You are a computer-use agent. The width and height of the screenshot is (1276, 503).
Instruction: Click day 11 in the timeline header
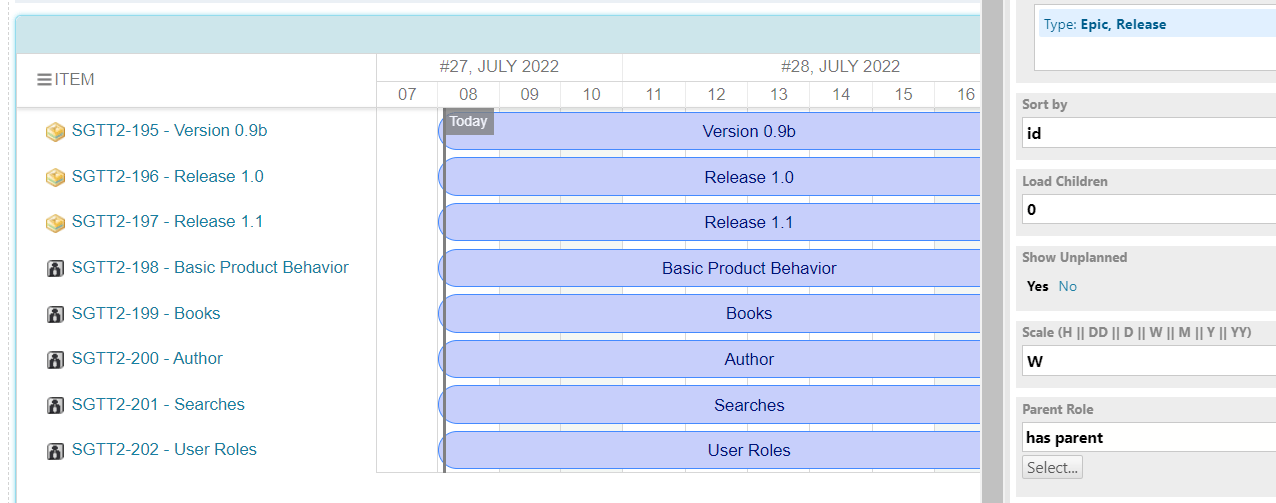pos(654,94)
